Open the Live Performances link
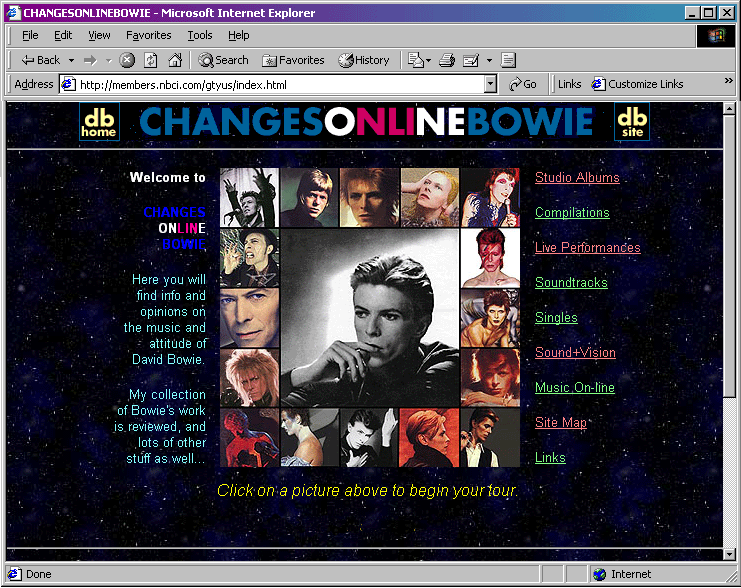Screen dimensions: 741x588 click(x=587, y=248)
